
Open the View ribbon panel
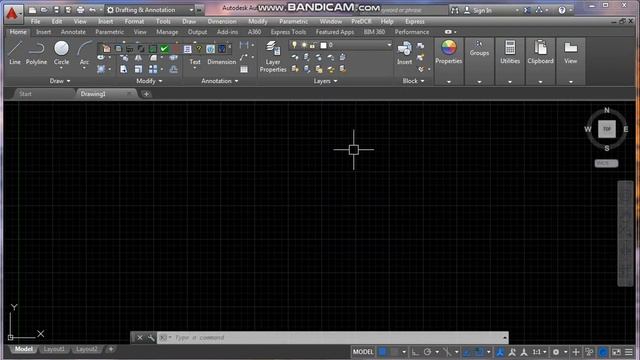coord(571,52)
